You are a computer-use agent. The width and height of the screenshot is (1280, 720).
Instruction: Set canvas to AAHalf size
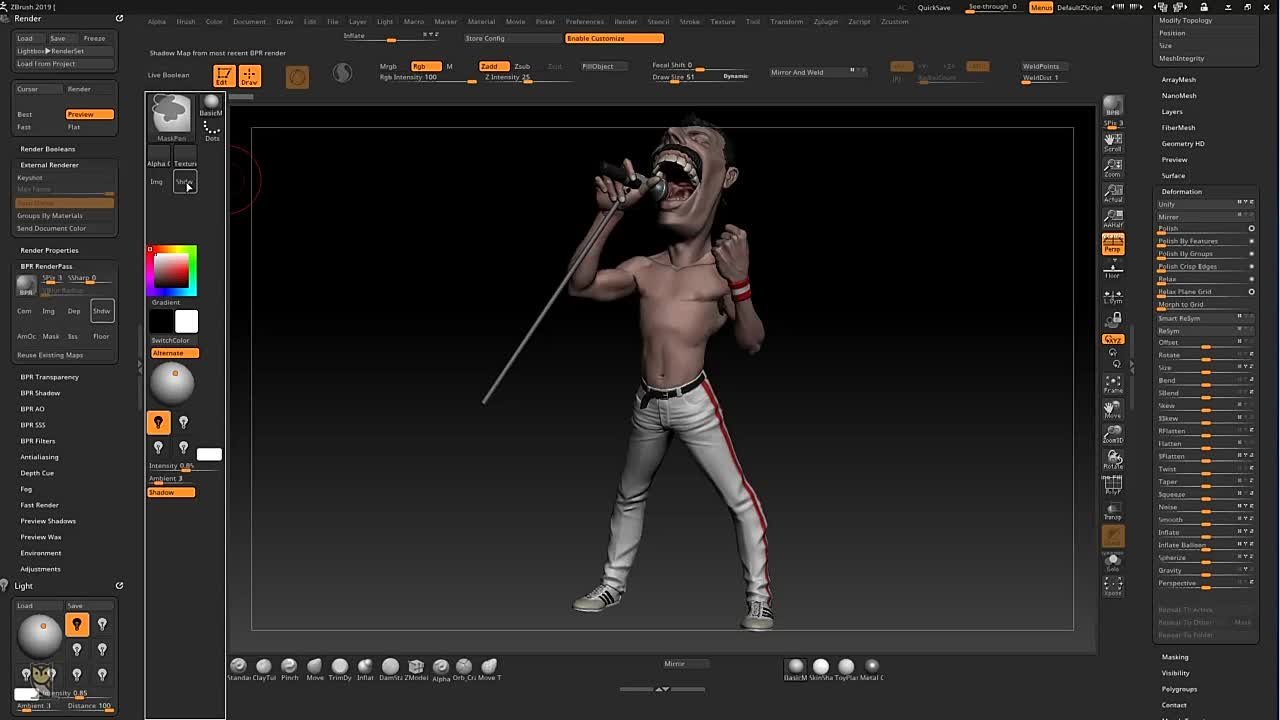1113,219
